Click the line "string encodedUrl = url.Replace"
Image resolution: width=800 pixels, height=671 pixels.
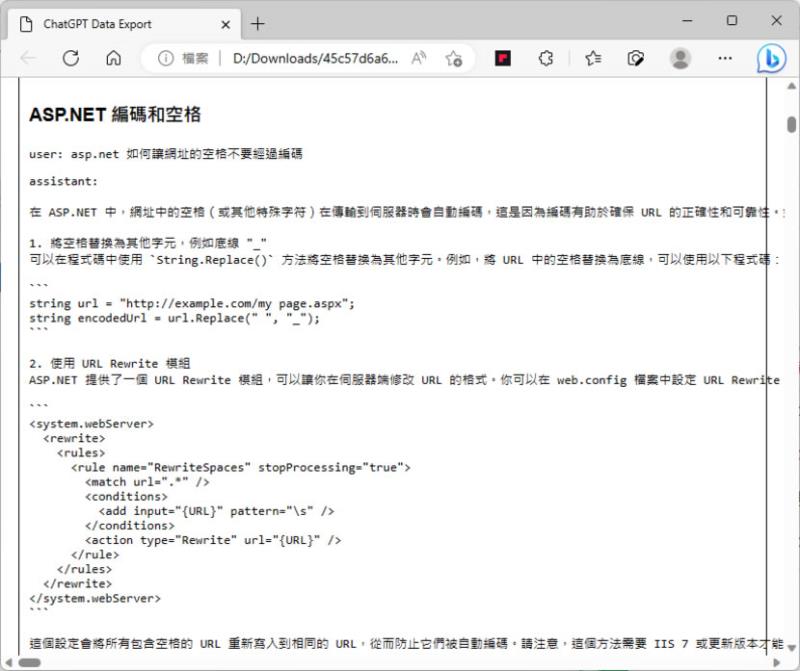point(174,318)
